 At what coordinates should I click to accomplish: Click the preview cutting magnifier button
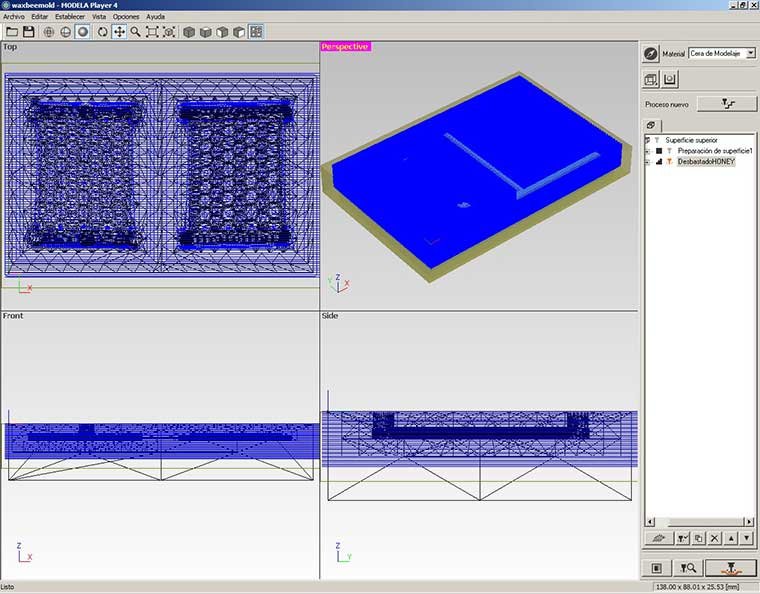coord(688,567)
